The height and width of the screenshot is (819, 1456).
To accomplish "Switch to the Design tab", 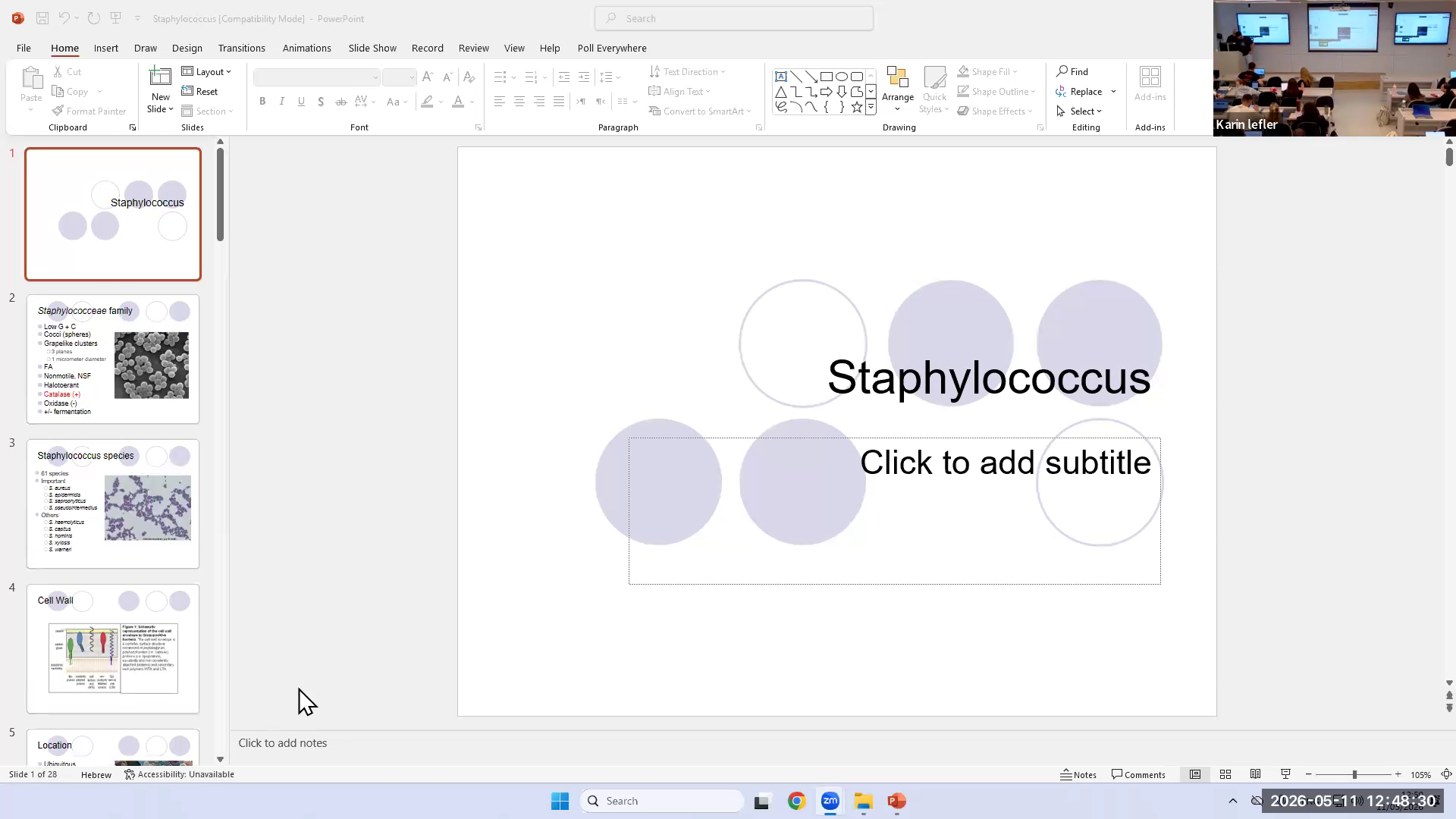I will click(187, 48).
